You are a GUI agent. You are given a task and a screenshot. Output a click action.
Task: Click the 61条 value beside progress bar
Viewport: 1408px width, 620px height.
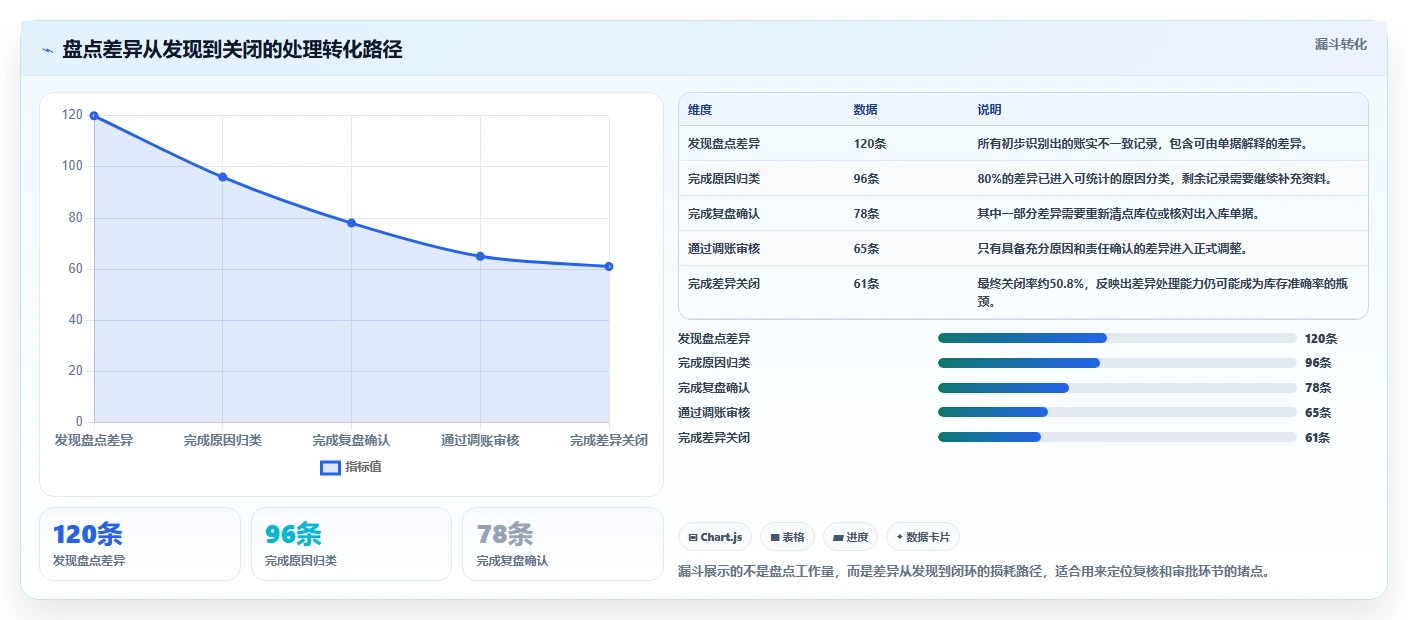click(x=1318, y=437)
